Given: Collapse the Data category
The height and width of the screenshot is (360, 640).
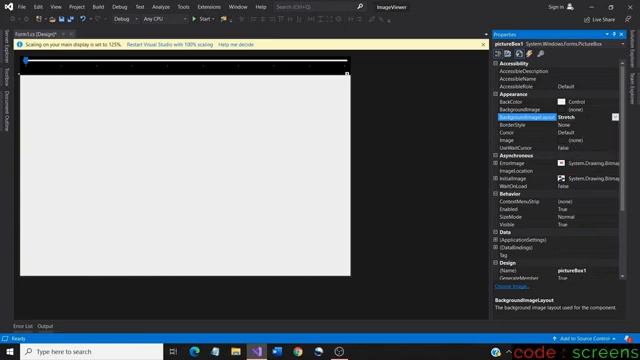Looking at the screenshot, I should 496,232.
